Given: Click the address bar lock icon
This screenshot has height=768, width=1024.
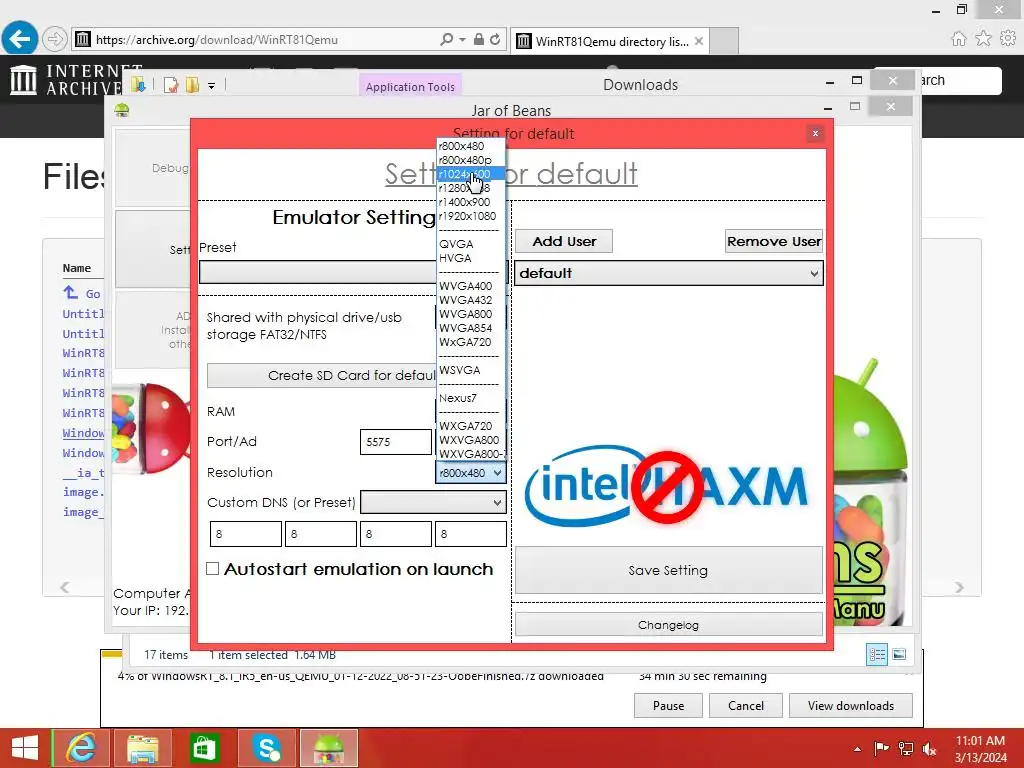Looking at the screenshot, I should [479, 39].
